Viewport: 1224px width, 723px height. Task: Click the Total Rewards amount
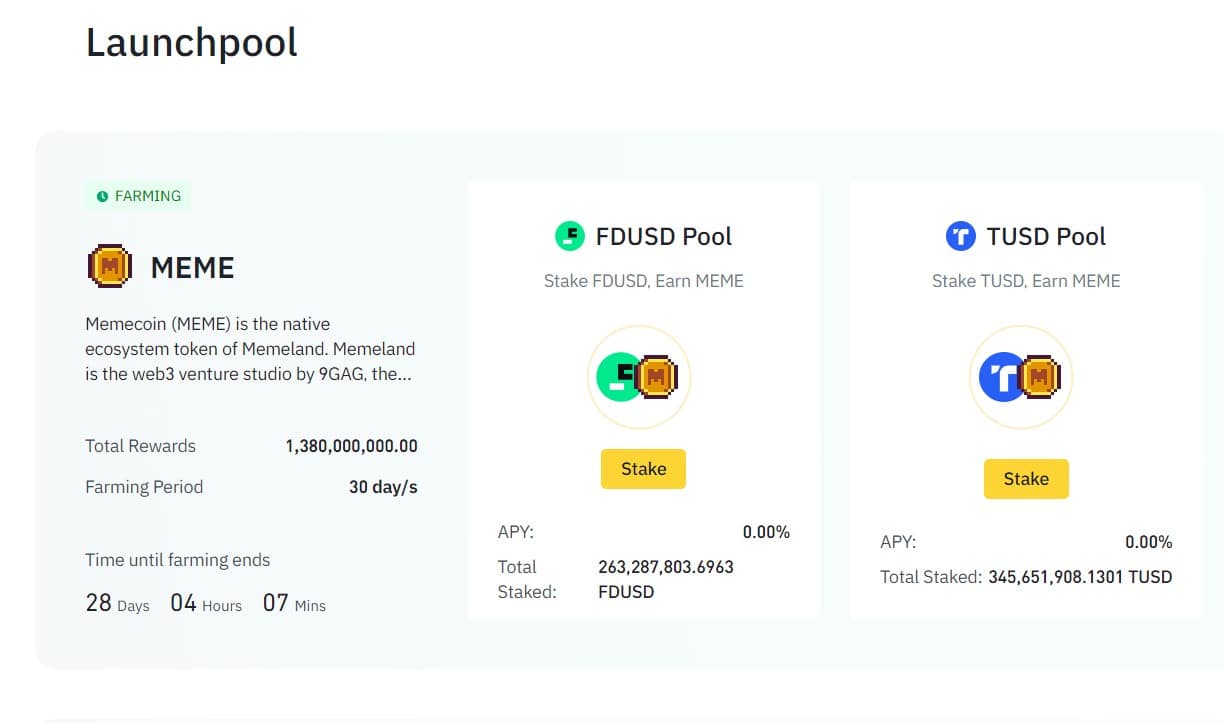[x=353, y=446]
